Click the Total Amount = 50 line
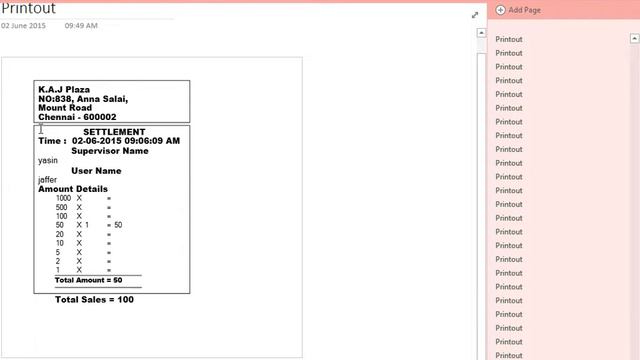The width and height of the screenshot is (640, 360). point(89,280)
